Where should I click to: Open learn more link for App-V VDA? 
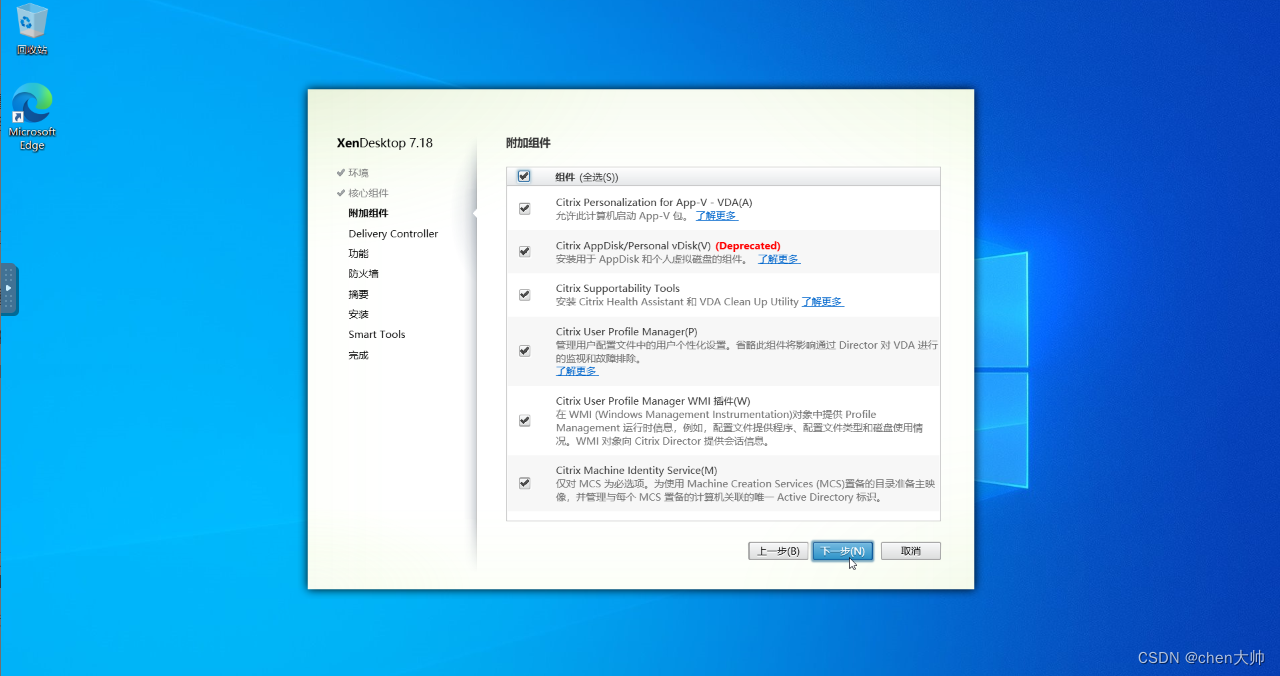point(716,215)
